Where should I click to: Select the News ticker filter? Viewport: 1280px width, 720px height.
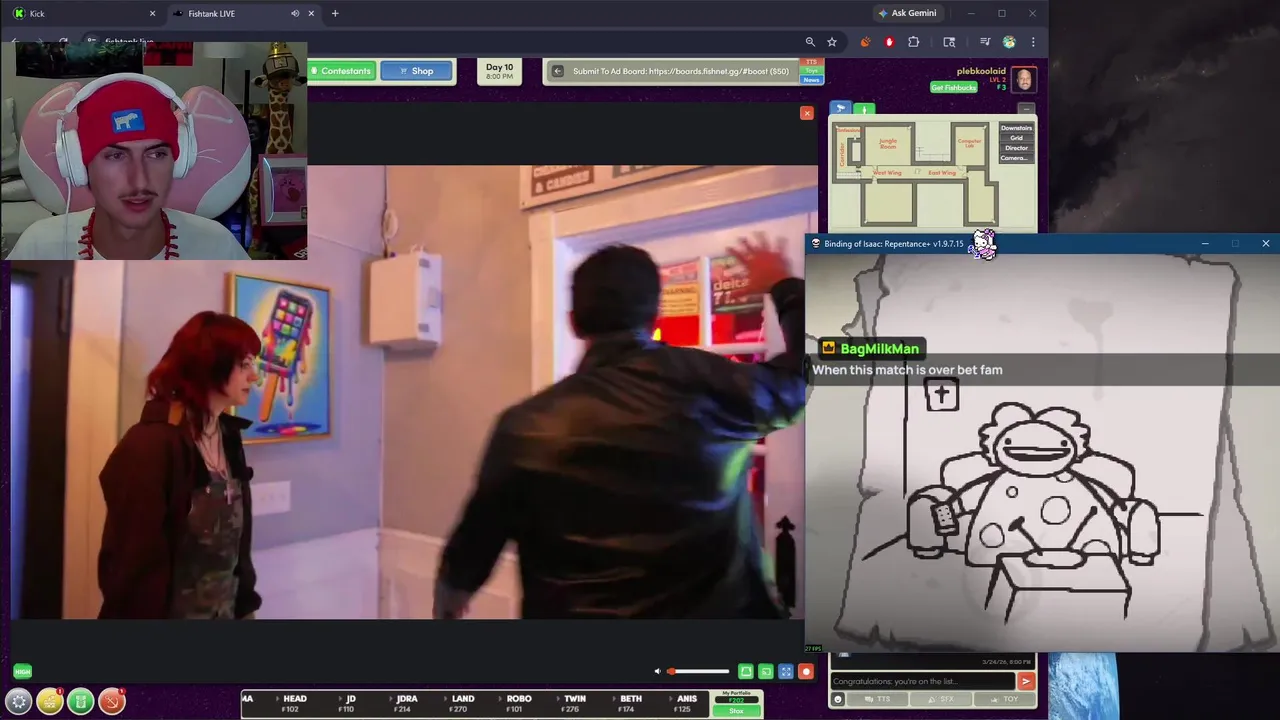812,79
